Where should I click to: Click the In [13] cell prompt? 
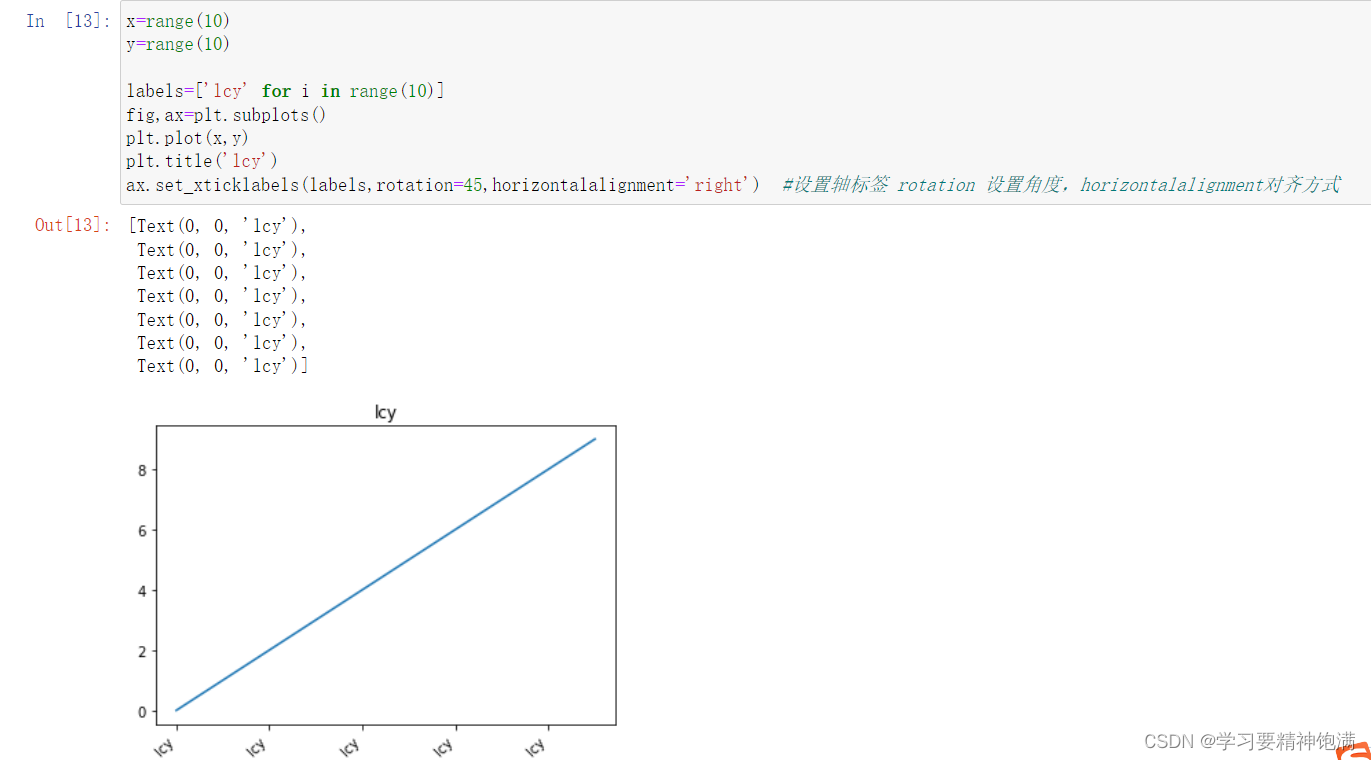(x=68, y=20)
